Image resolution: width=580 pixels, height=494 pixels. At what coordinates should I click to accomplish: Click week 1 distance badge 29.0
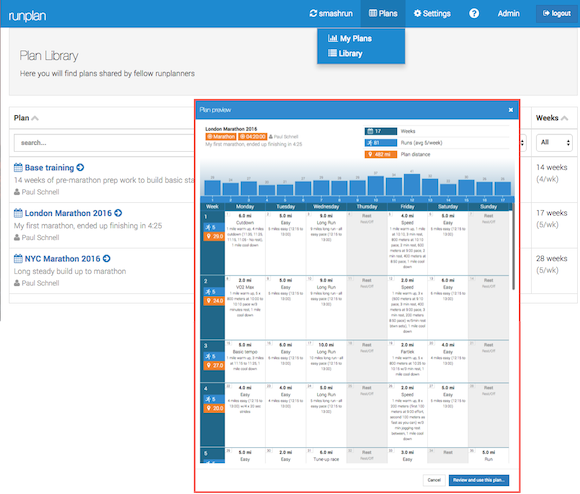(x=214, y=236)
